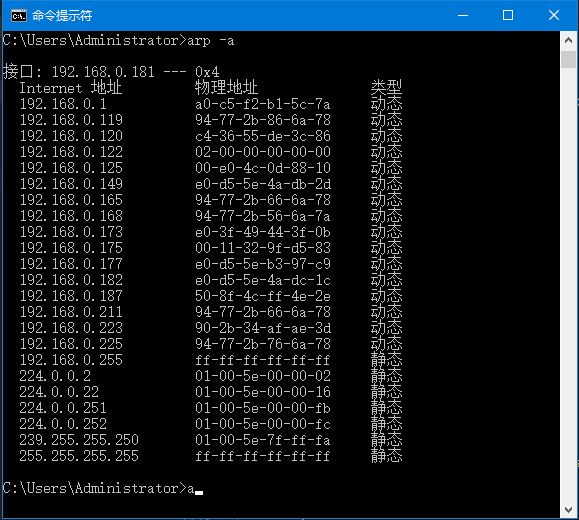The image size is (579, 520).
Task: Click the Command Prompt system menu icon
Action: [x=18, y=16]
